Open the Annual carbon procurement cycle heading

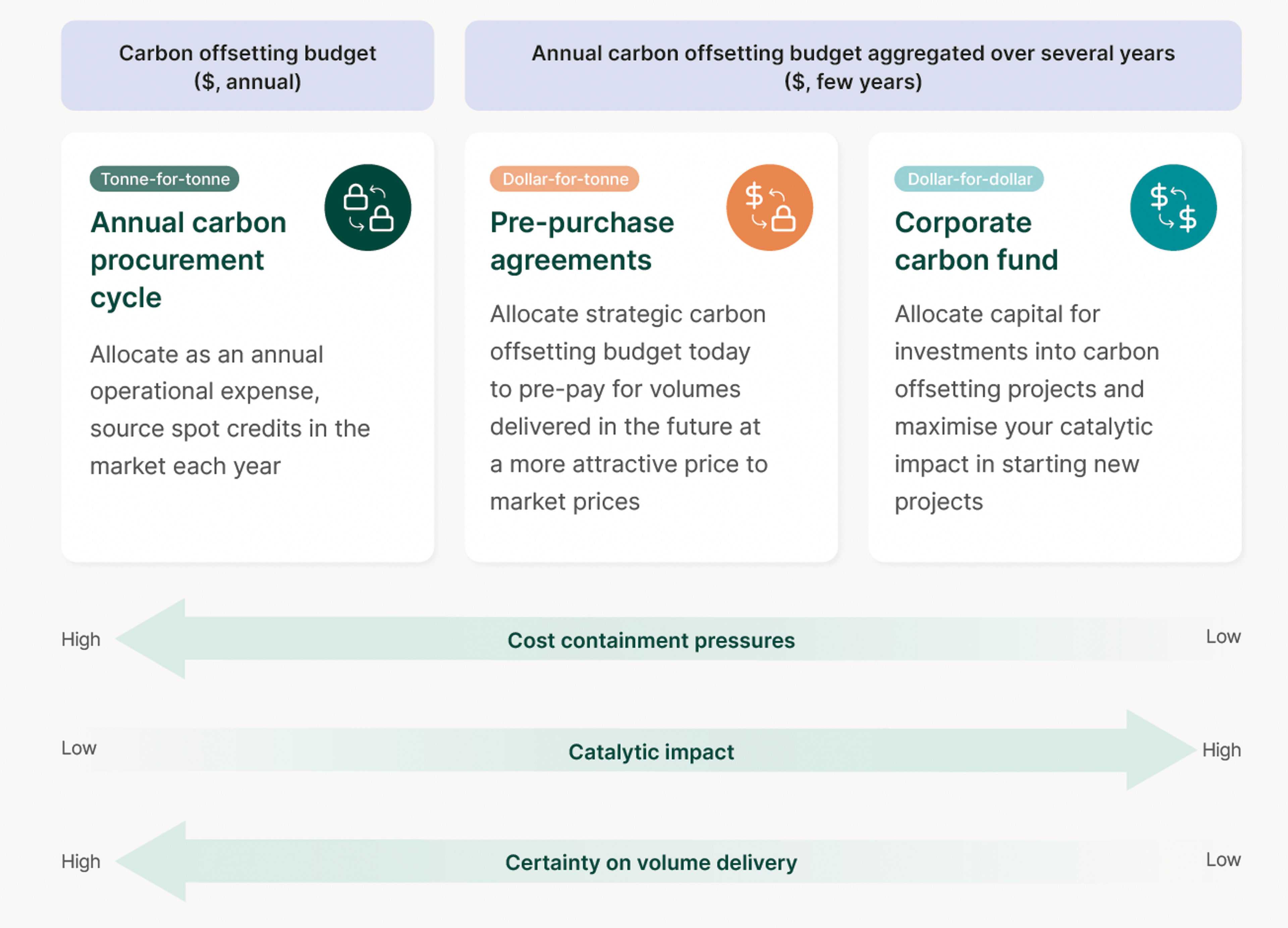[x=189, y=260]
